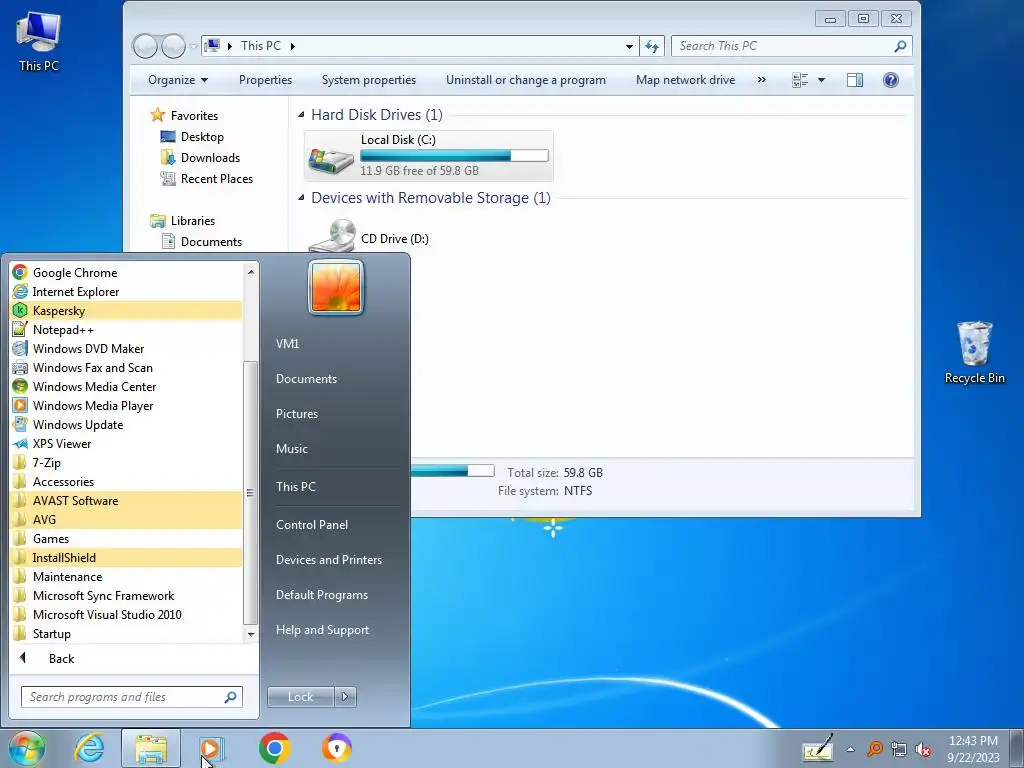Open Google Chrome from Start menu list
Screen dimensions: 1024x768
pyautogui.click(x=127, y=272)
